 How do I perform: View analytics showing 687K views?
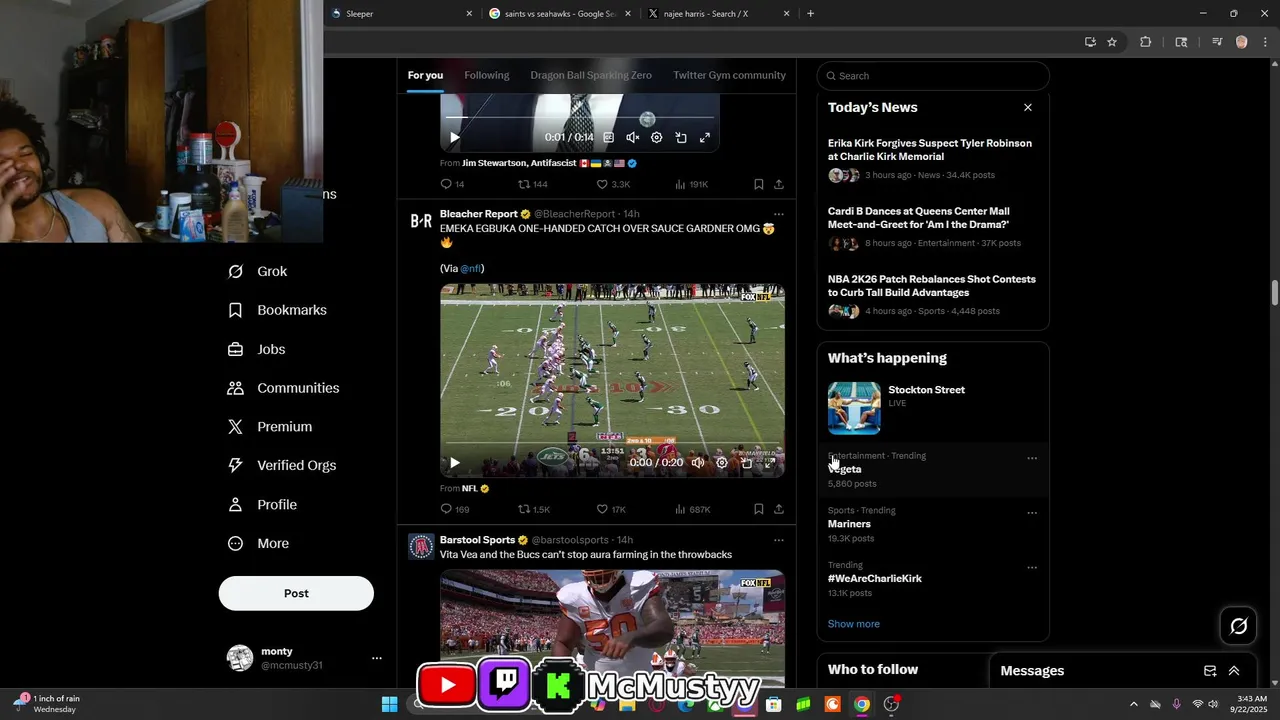tap(692, 509)
